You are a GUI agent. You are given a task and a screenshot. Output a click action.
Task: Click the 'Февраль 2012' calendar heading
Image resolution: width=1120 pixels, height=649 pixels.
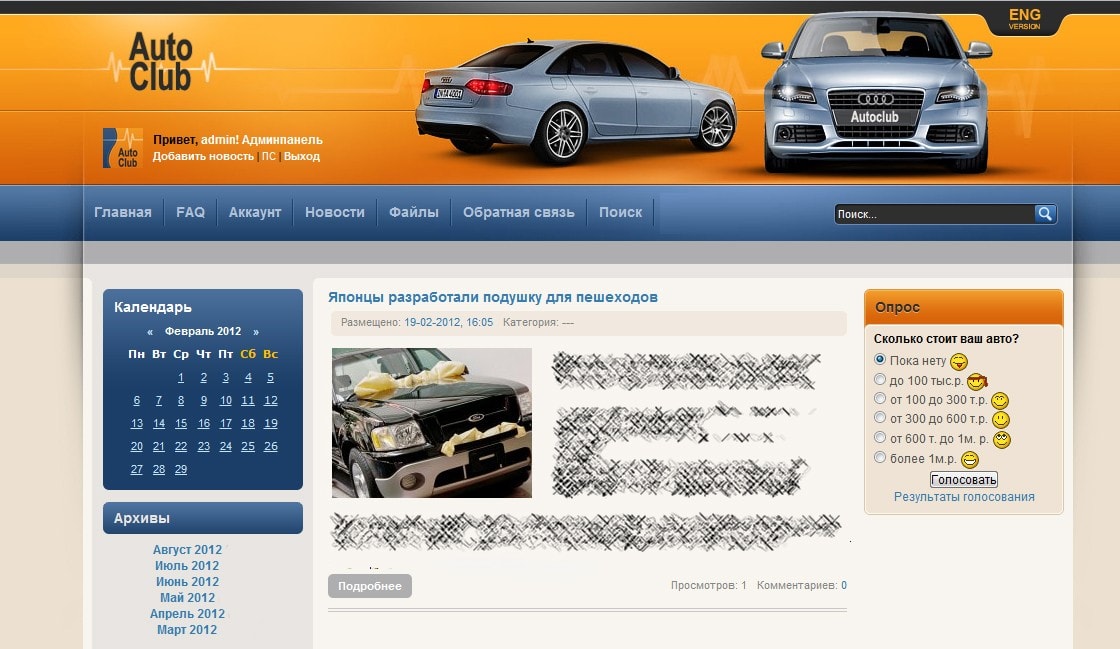[x=203, y=331]
